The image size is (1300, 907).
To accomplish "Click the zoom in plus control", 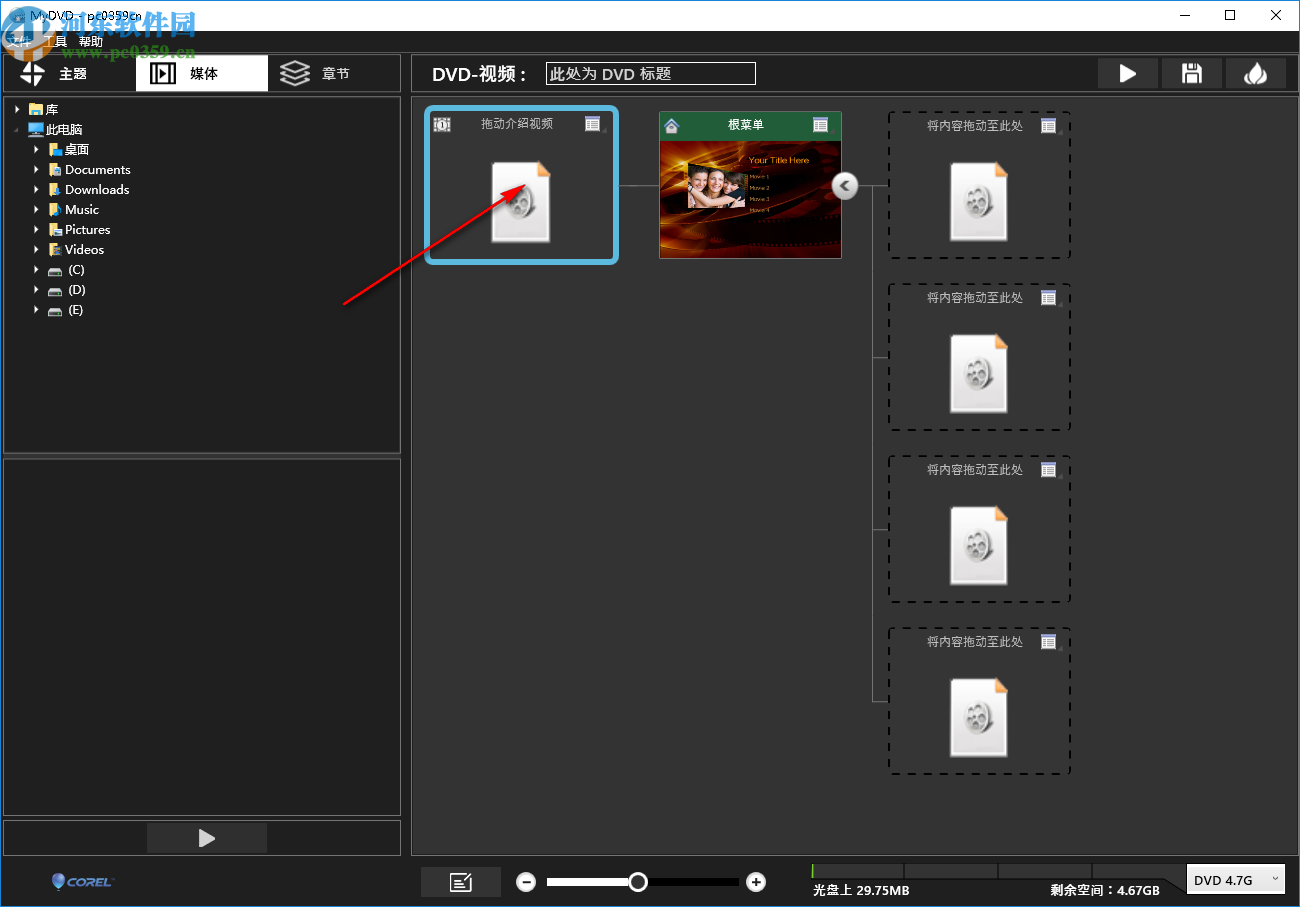I will coord(755,881).
